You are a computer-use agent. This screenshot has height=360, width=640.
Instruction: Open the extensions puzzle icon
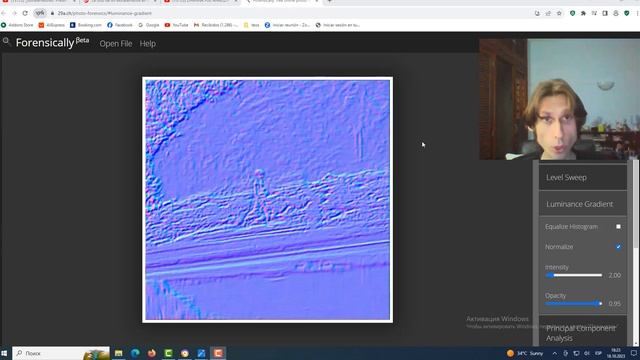[x=583, y=13]
